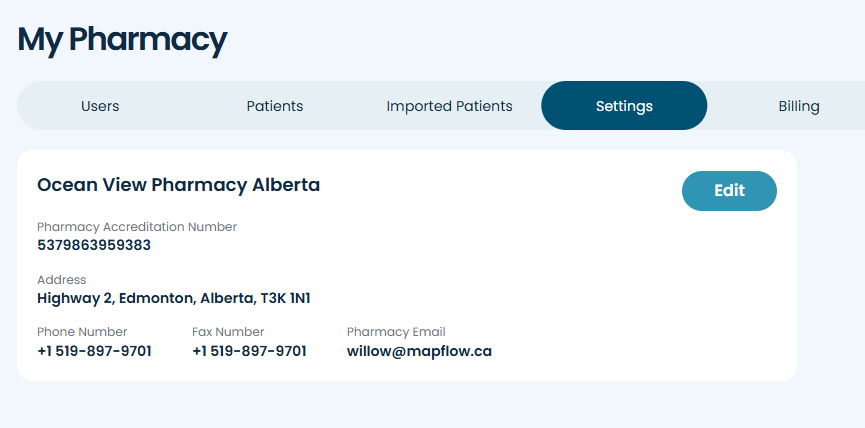Open the Billing tab

pos(798,106)
